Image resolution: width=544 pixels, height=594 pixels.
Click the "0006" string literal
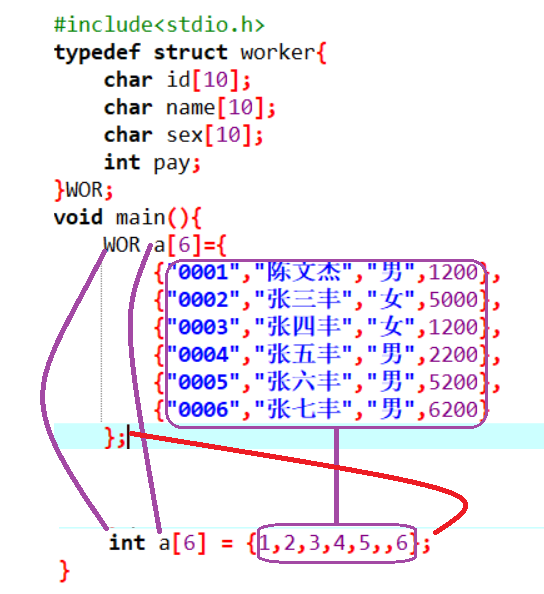tap(203, 410)
